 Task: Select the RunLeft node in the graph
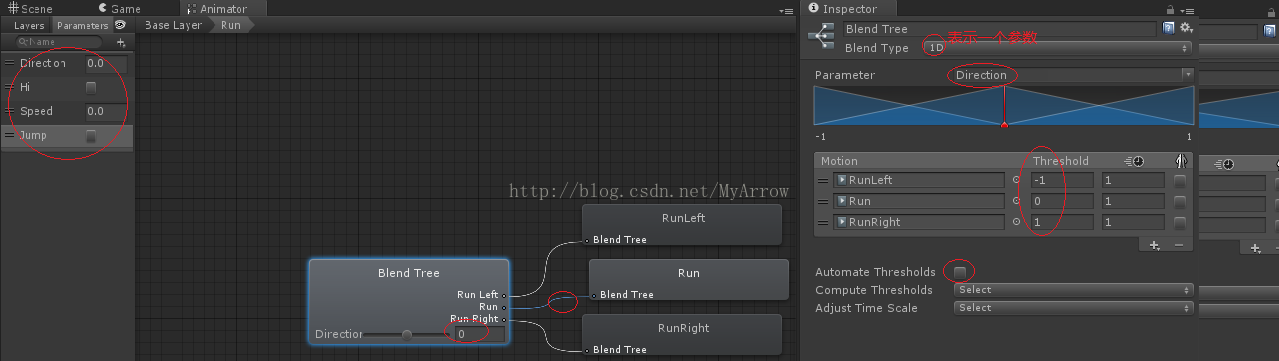tap(683, 225)
